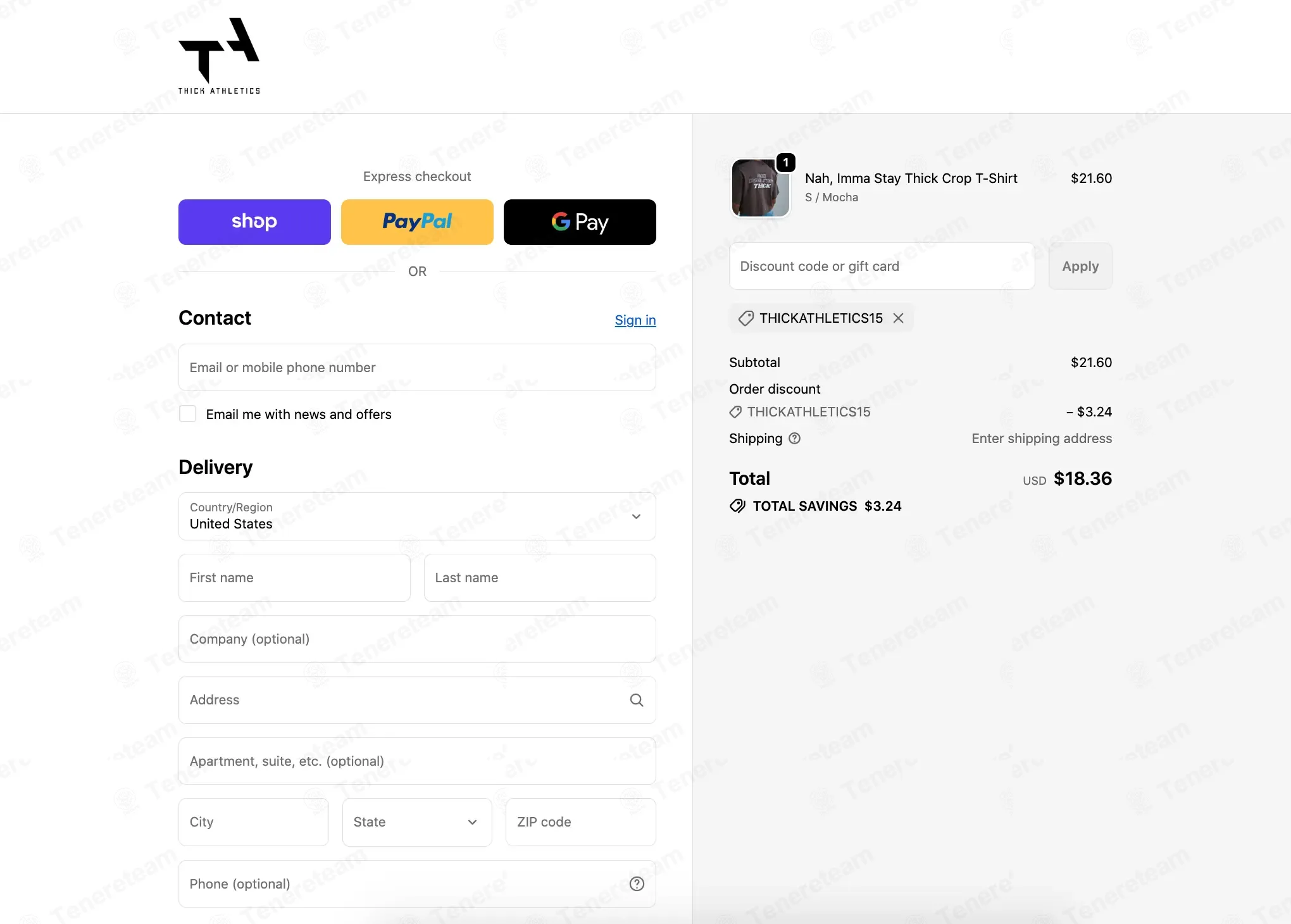1291x924 pixels.
Task: Pay with Shop Pay express button
Action: point(254,222)
